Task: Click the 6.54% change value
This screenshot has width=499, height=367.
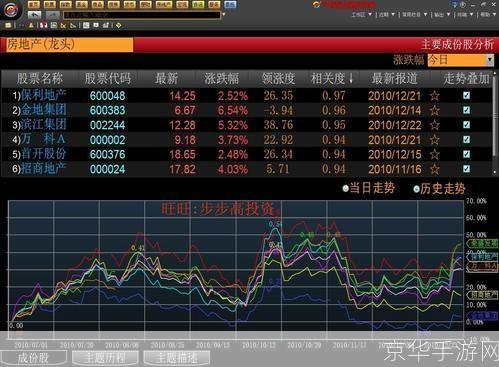Action: pos(233,111)
